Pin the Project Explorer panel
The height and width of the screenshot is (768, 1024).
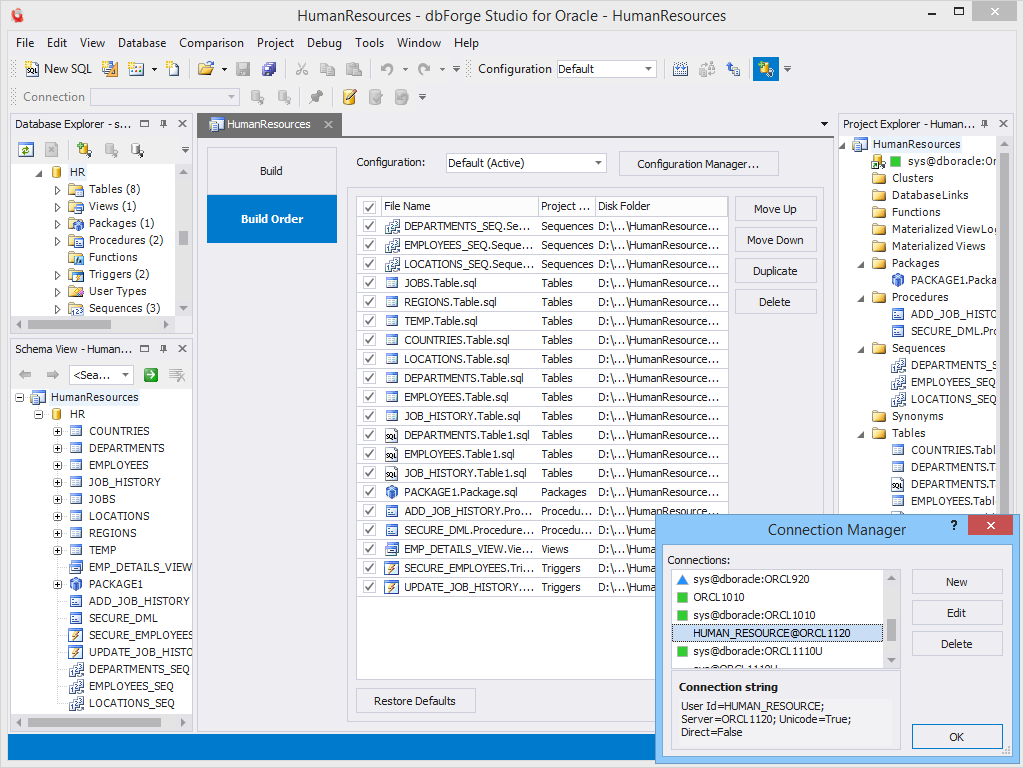[x=984, y=123]
